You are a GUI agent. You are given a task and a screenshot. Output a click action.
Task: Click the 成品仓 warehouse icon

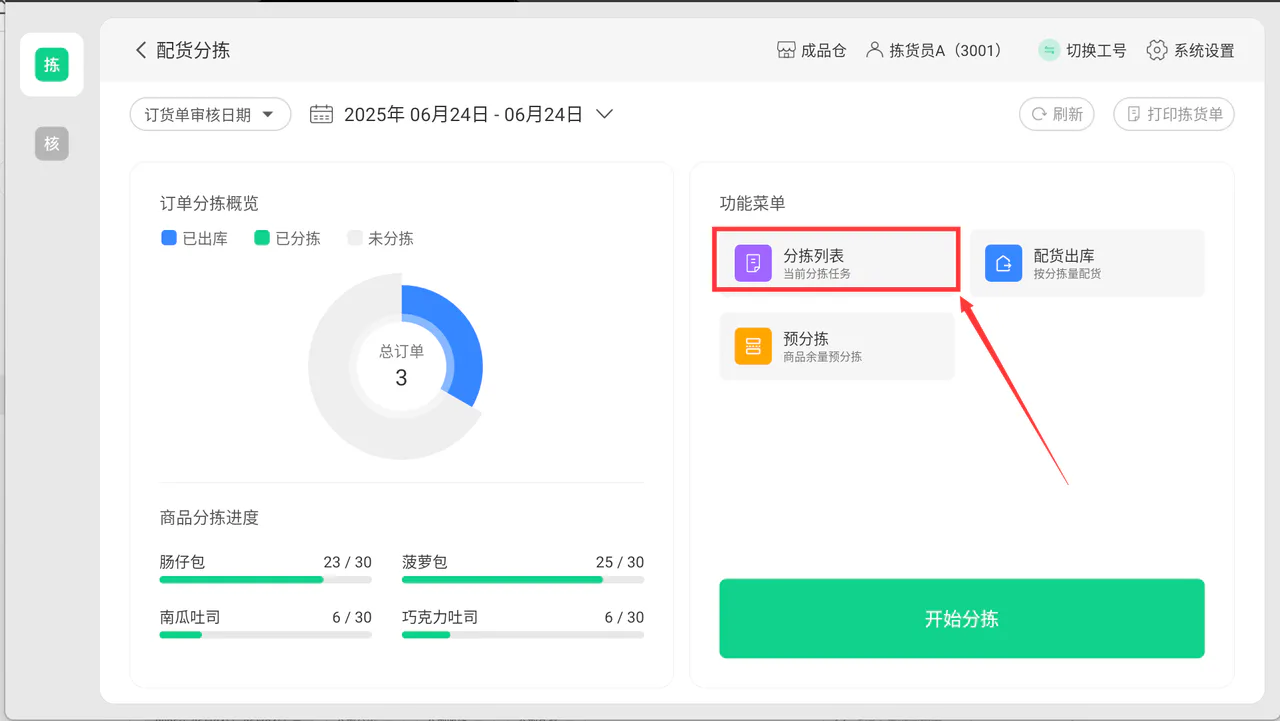coord(787,50)
